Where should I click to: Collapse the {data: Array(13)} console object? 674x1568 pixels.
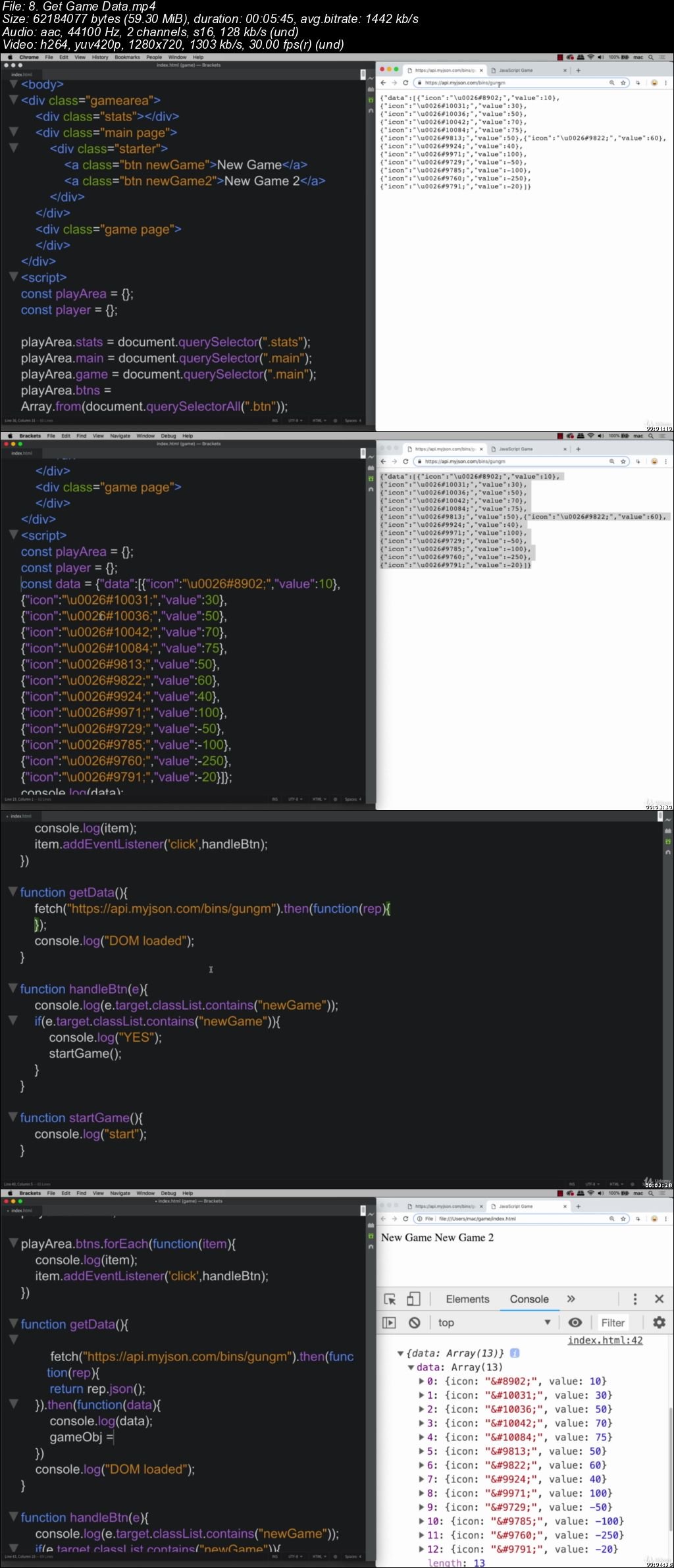click(x=400, y=1353)
